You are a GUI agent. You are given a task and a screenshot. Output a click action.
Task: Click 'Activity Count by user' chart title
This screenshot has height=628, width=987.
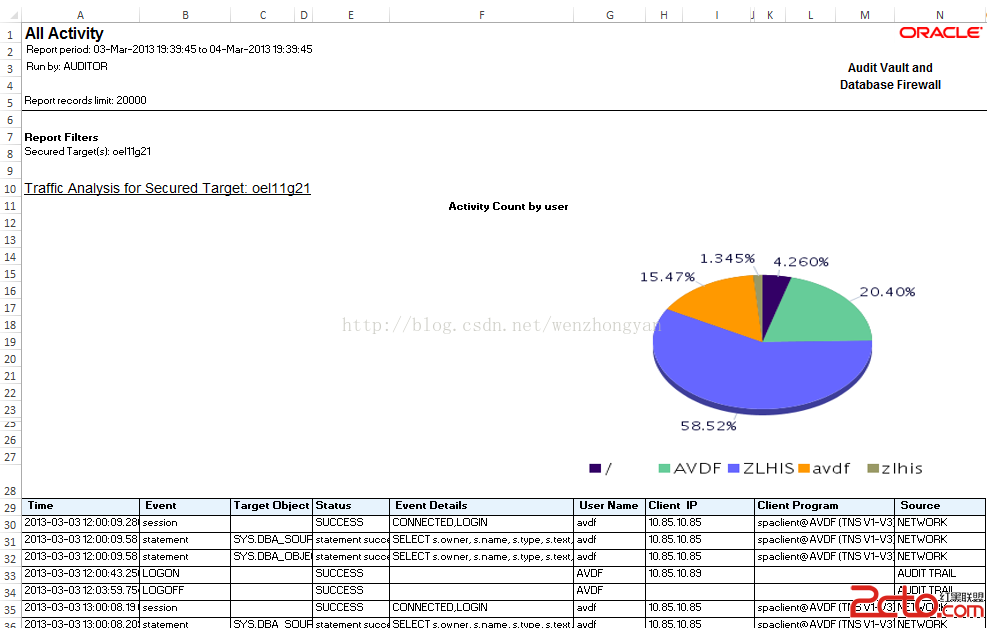pos(508,206)
